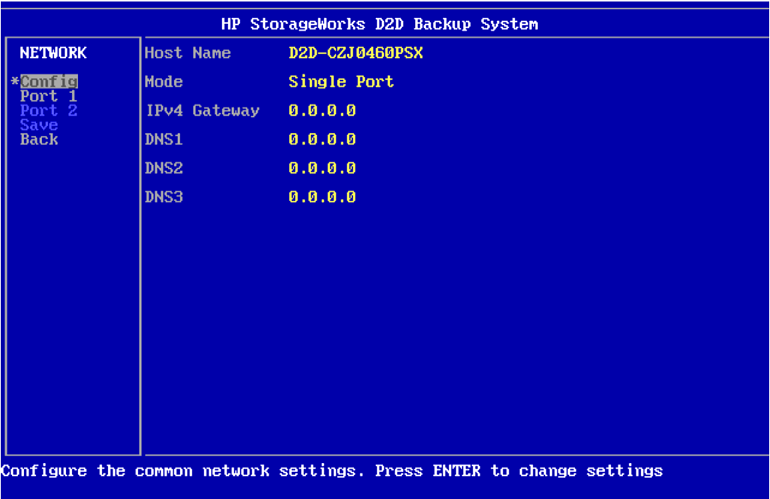Choose Save in the Network menu

[x=39, y=125]
